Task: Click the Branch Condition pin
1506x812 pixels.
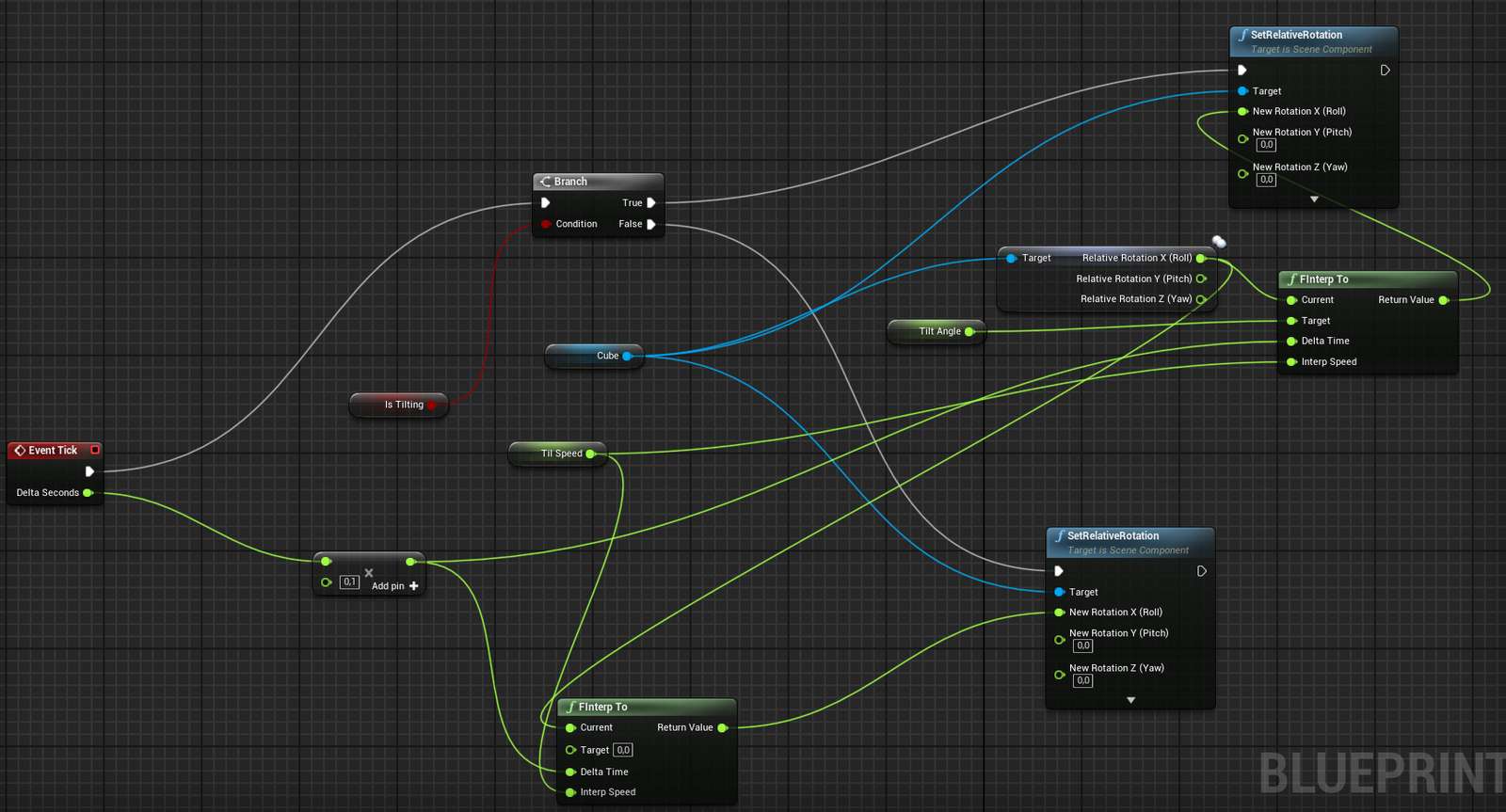Action: (546, 224)
